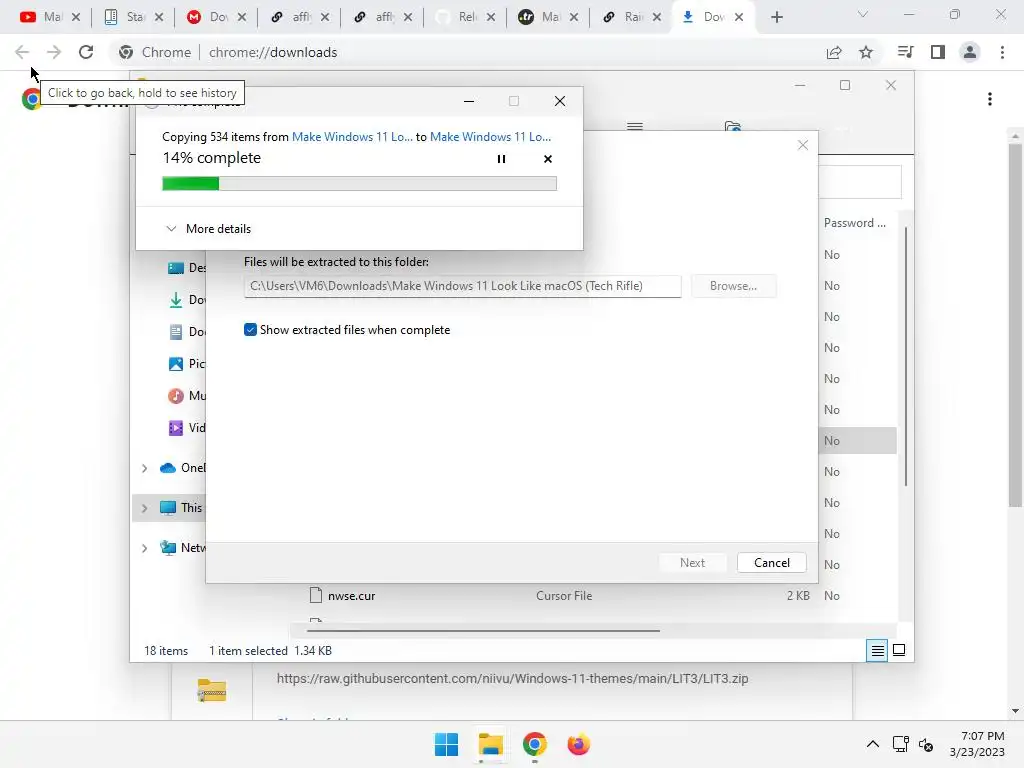This screenshot has height=768, width=1024.
Task: Open Pictures in Explorer sidebar
Action: [x=187, y=364]
